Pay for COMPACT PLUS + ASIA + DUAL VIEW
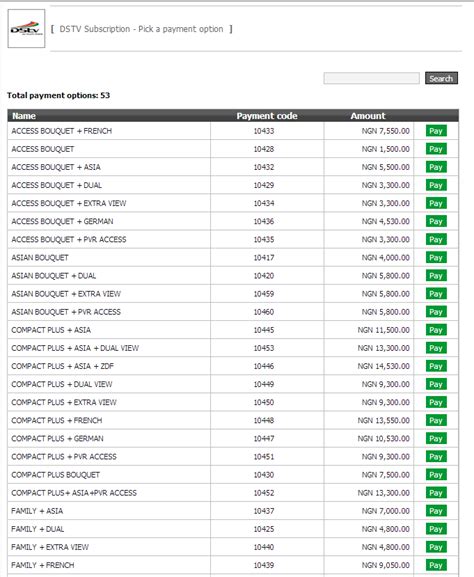Screen dimensions: 474x577 coord(436,348)
